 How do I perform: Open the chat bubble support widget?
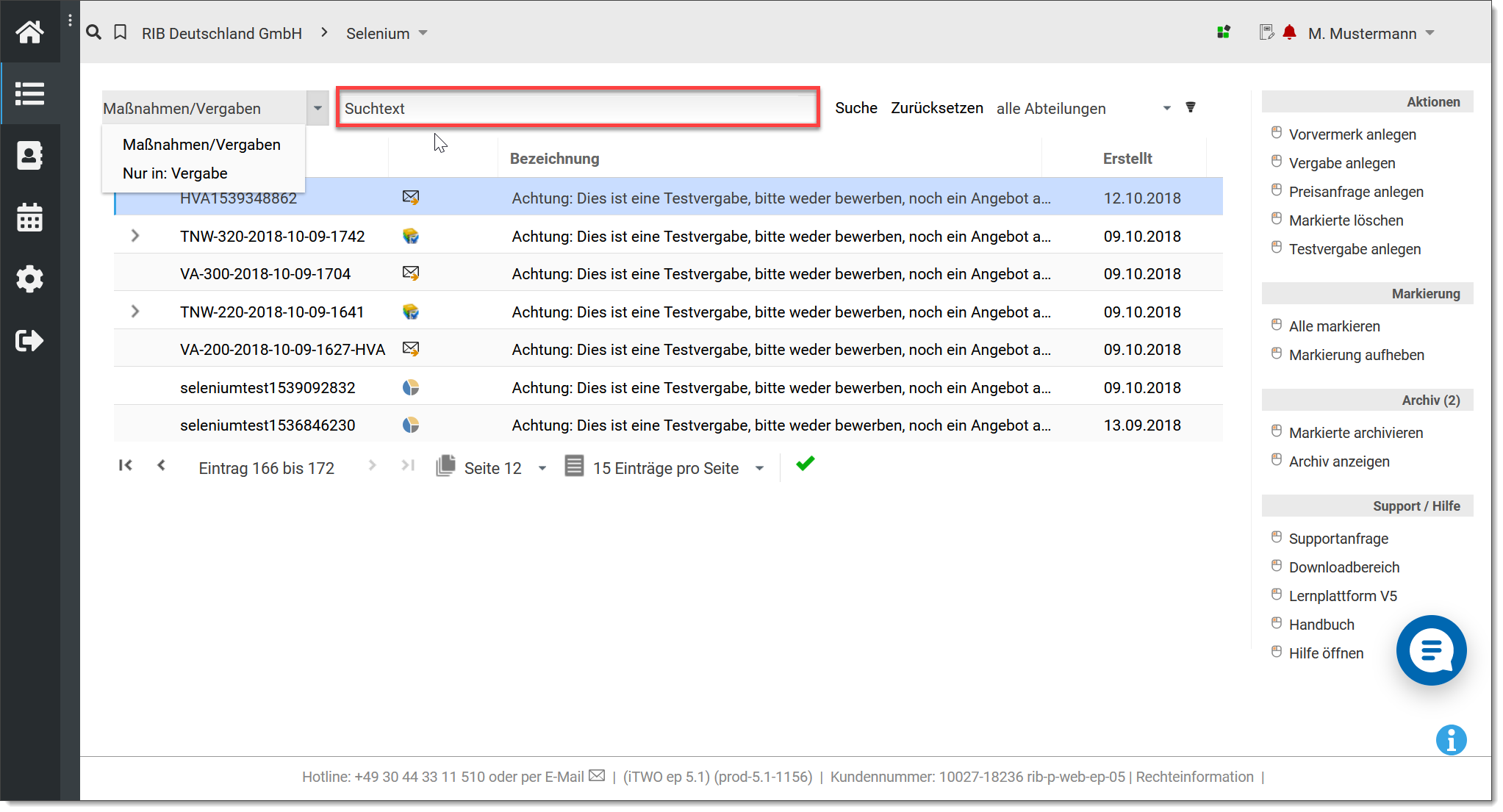pyautogui.click(x=1431, y=650)
